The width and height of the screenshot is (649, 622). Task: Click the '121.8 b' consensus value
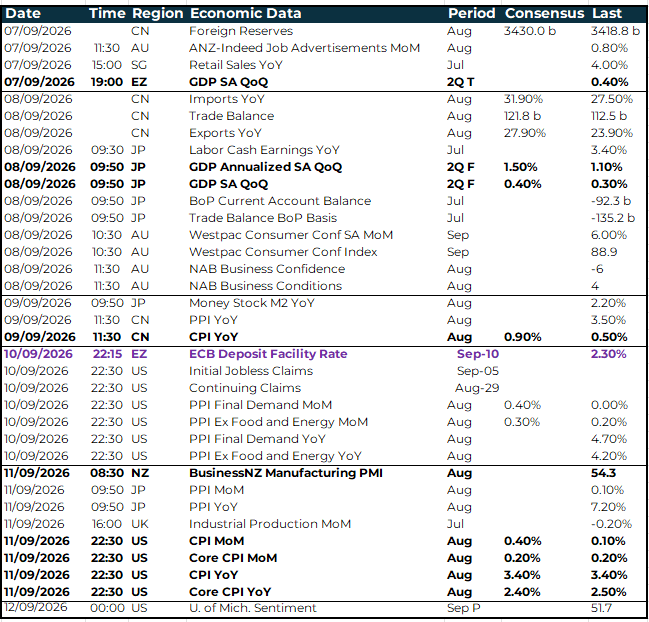522,116
